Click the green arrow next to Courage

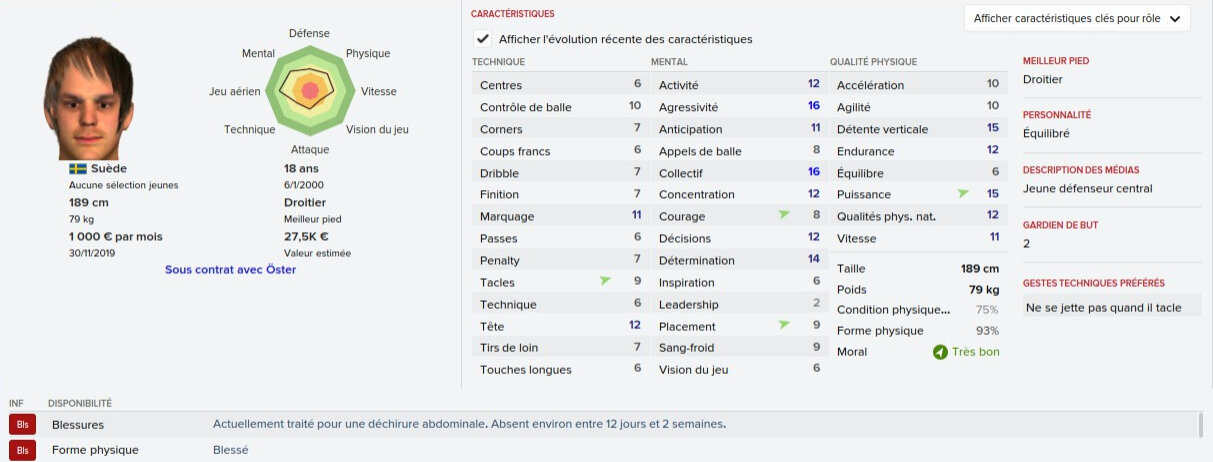click(x=783, y=216)
